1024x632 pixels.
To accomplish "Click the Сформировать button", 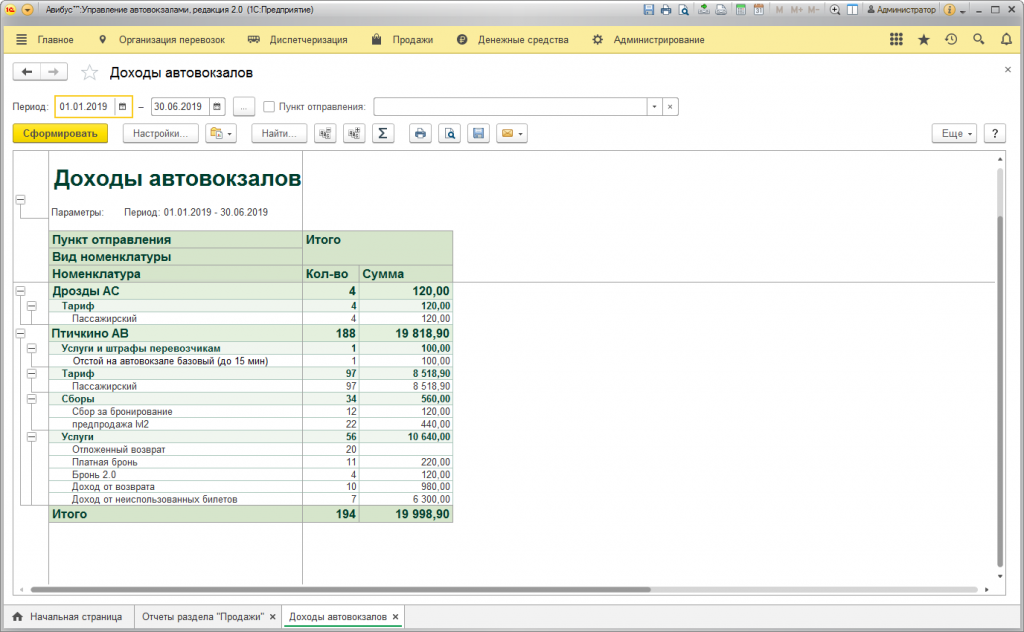I will (x=60, y=133).
